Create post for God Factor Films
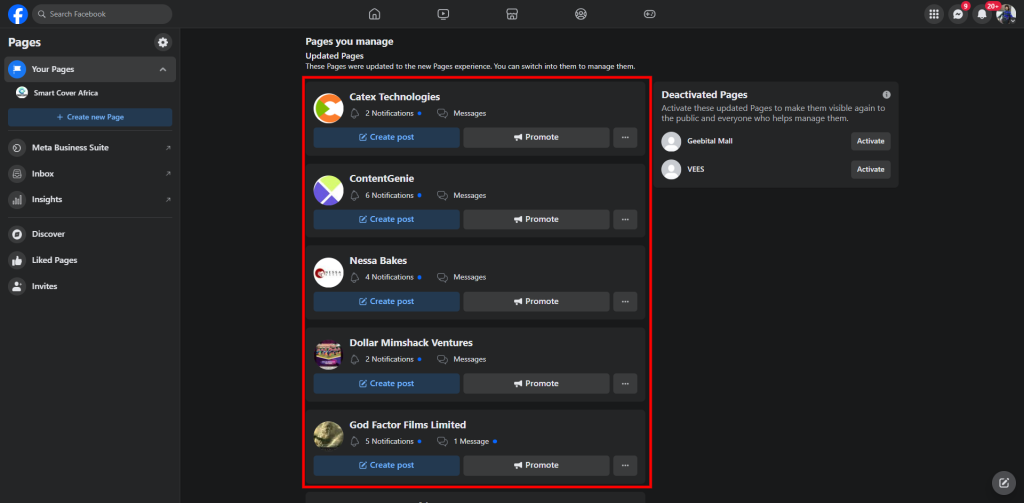The width and height of the screenshot is (1024, 503). point(387,466)
